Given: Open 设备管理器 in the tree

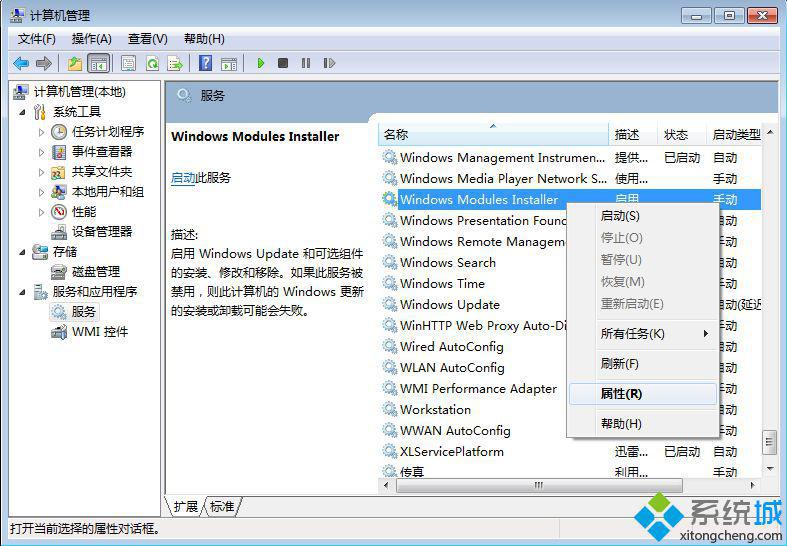Looking at the screenshot, I should 102,231.
